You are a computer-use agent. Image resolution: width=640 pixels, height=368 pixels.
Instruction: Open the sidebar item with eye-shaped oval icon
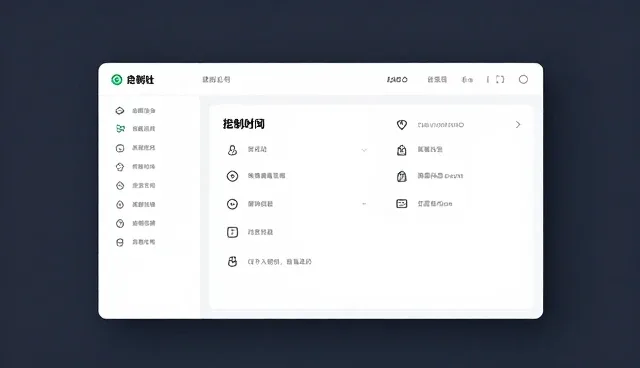[120, 111]
